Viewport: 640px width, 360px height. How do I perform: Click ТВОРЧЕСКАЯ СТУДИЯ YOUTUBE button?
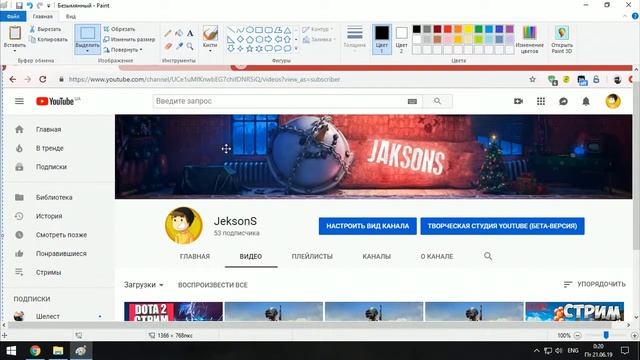(x=502, y=226)
